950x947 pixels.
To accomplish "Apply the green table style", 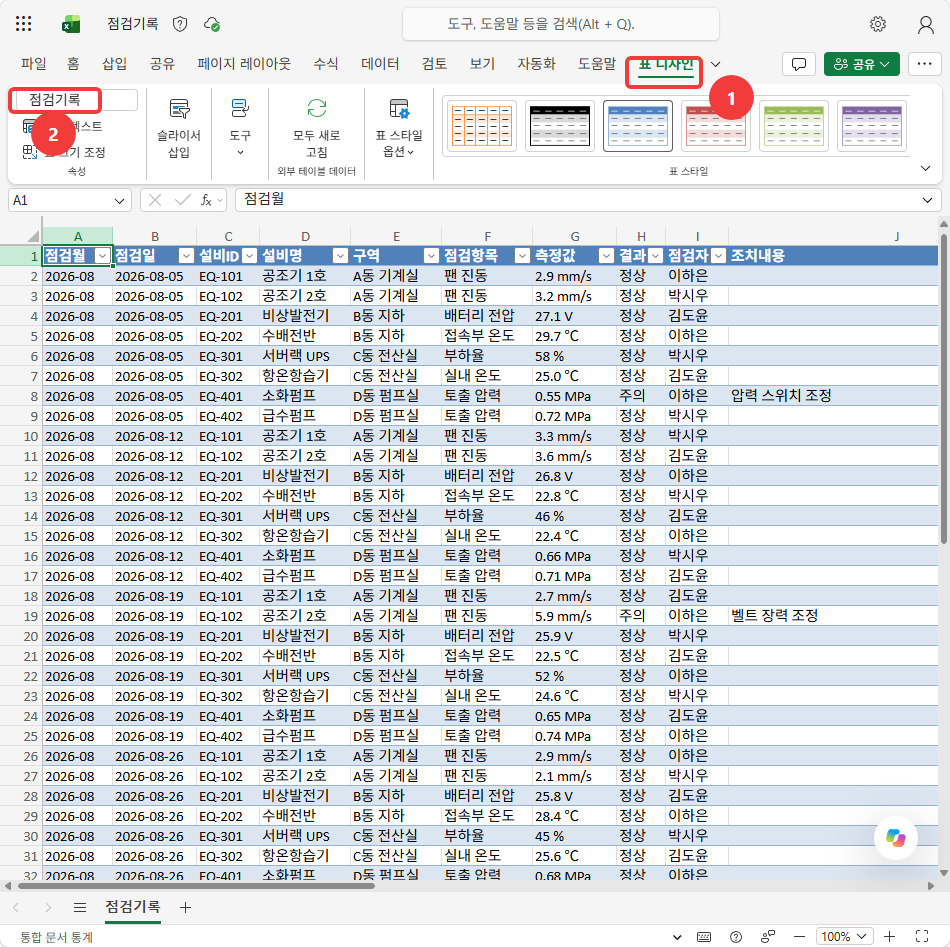I will coord(794,126).
